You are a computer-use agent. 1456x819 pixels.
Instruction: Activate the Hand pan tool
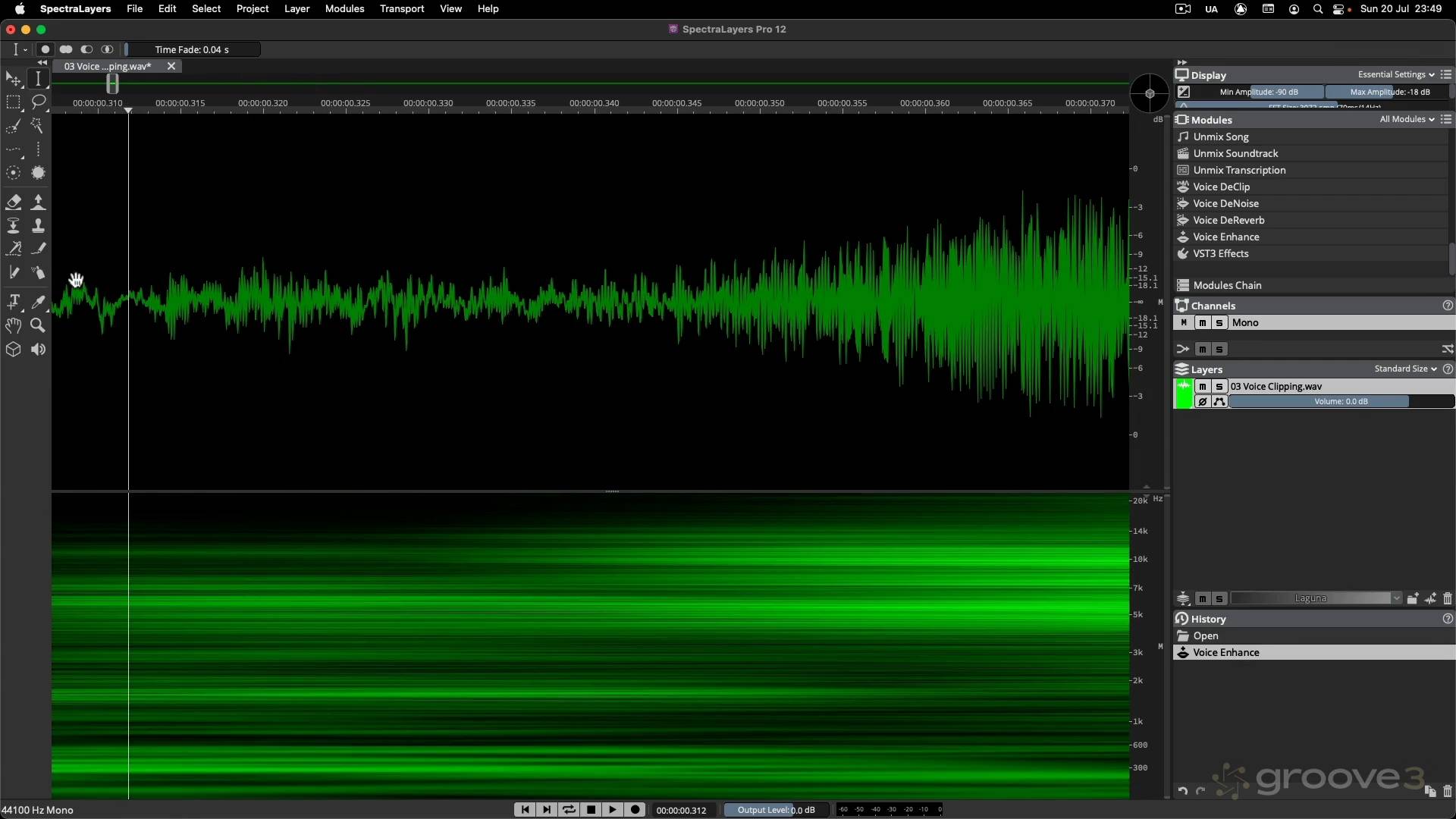click(x=14, y=325)
